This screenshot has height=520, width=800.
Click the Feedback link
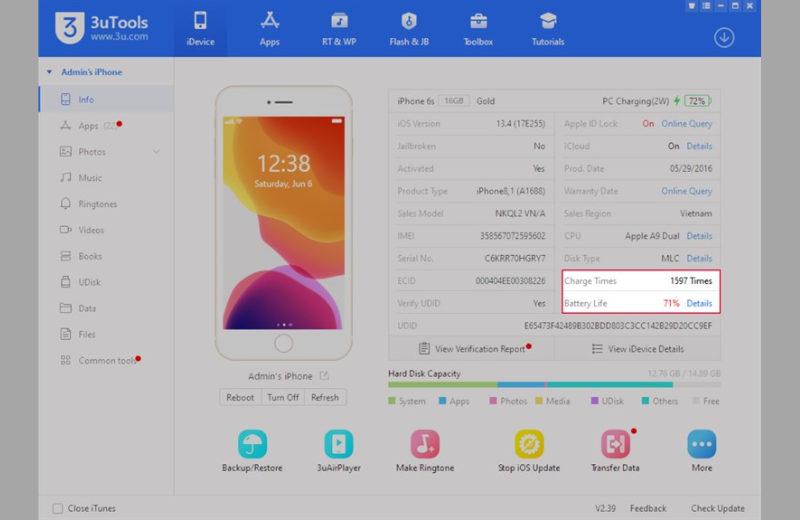[x=648, y=508]
